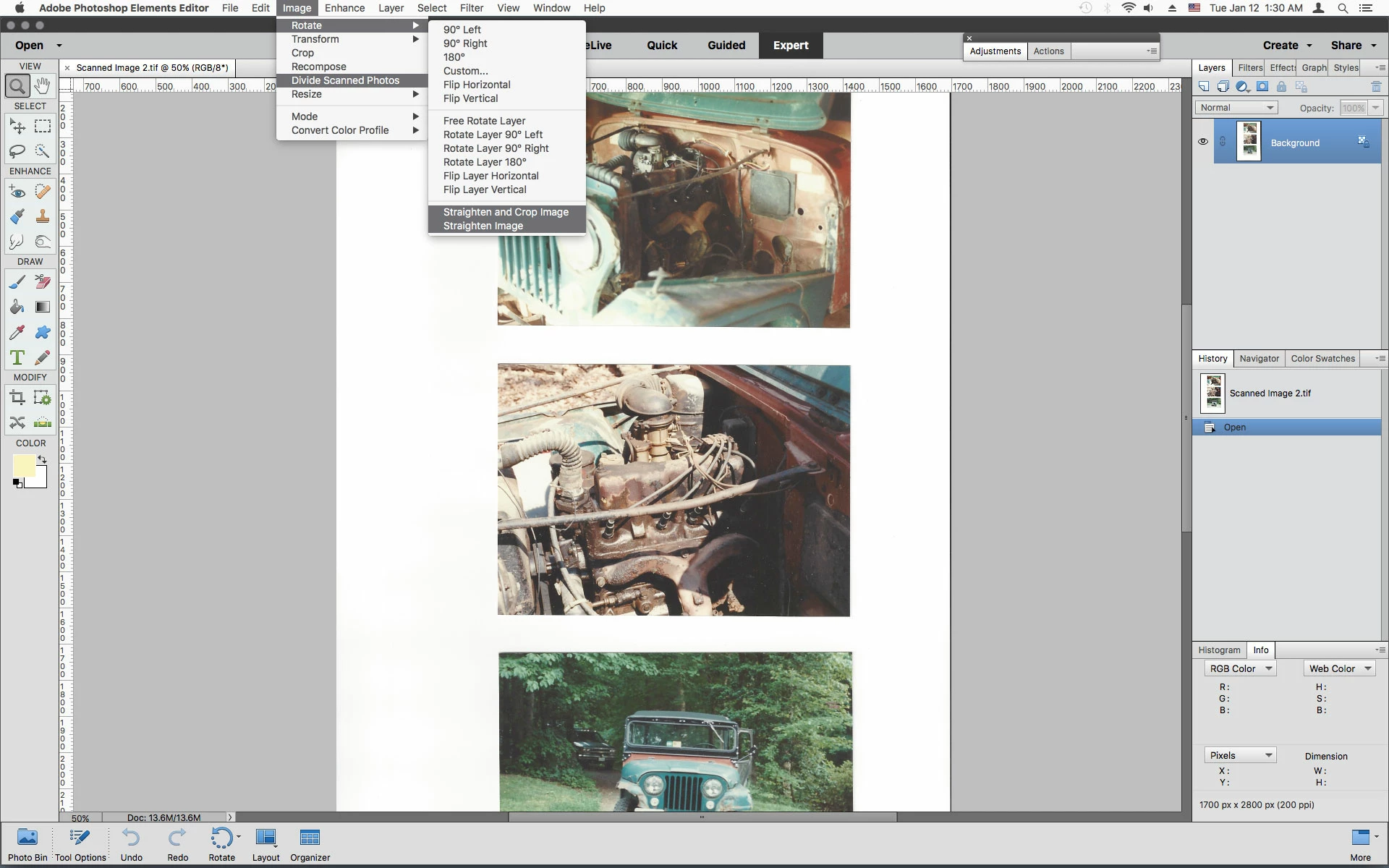Activate the Crop tool
This screenshot has width=1389, height=868.
(17, 397)
